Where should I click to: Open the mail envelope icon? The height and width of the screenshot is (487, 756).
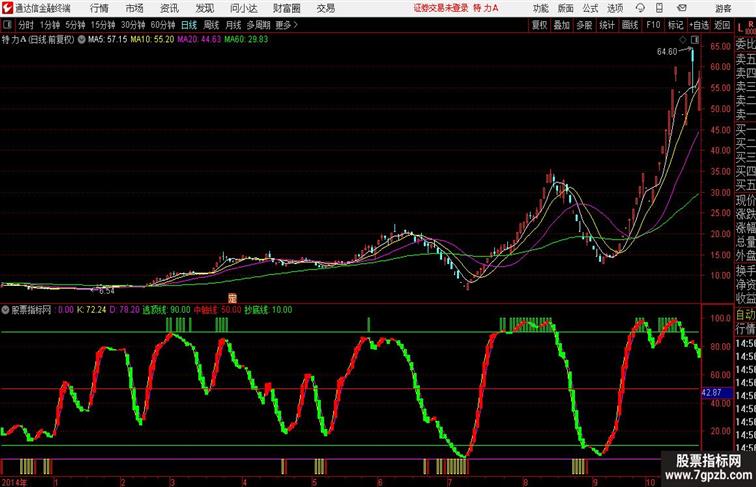682,8
